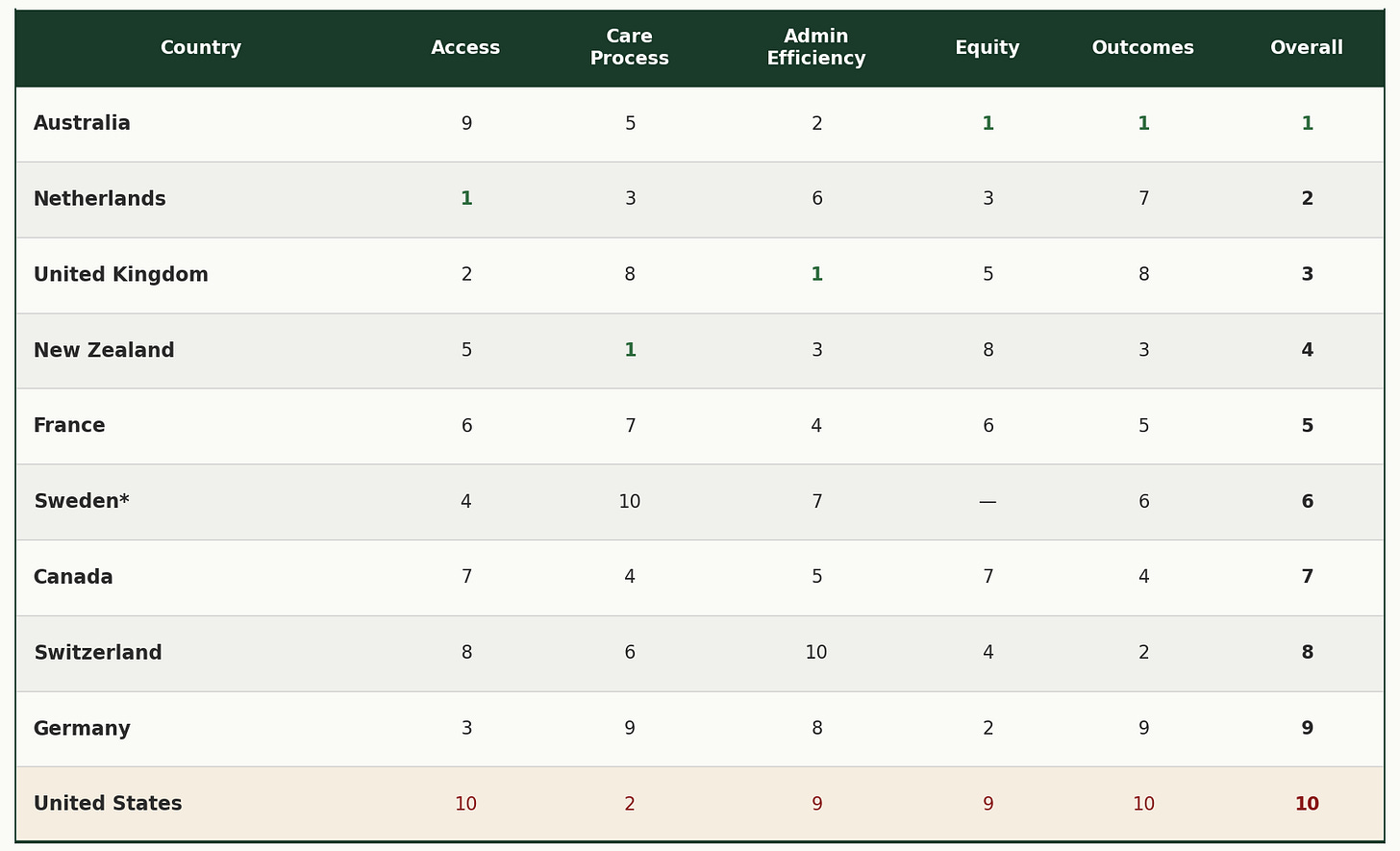Click New Zealand's Equity value 8
Viewport: 1400px width, 851px height.
tap(987, 350)
